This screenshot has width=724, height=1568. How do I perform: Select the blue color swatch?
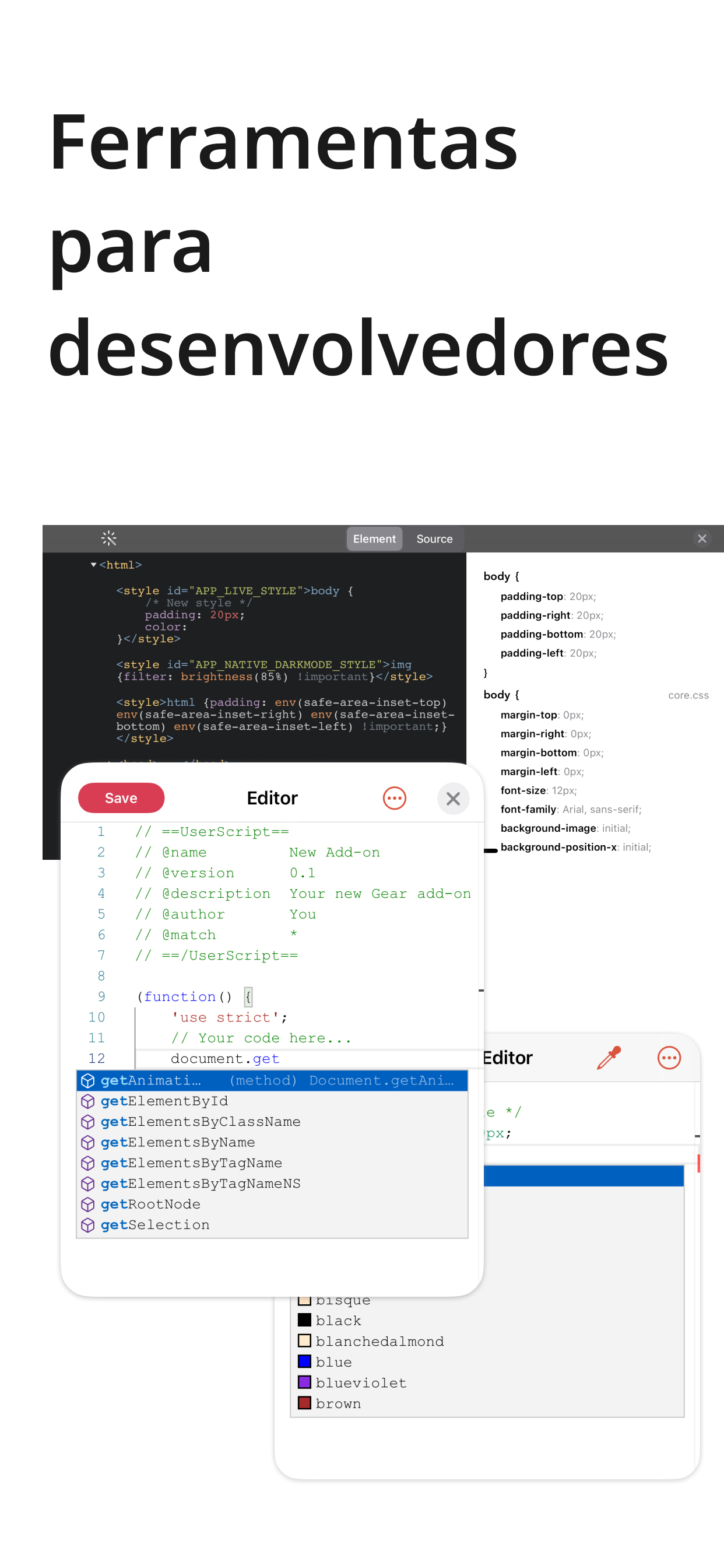(x=304, y=1361)
